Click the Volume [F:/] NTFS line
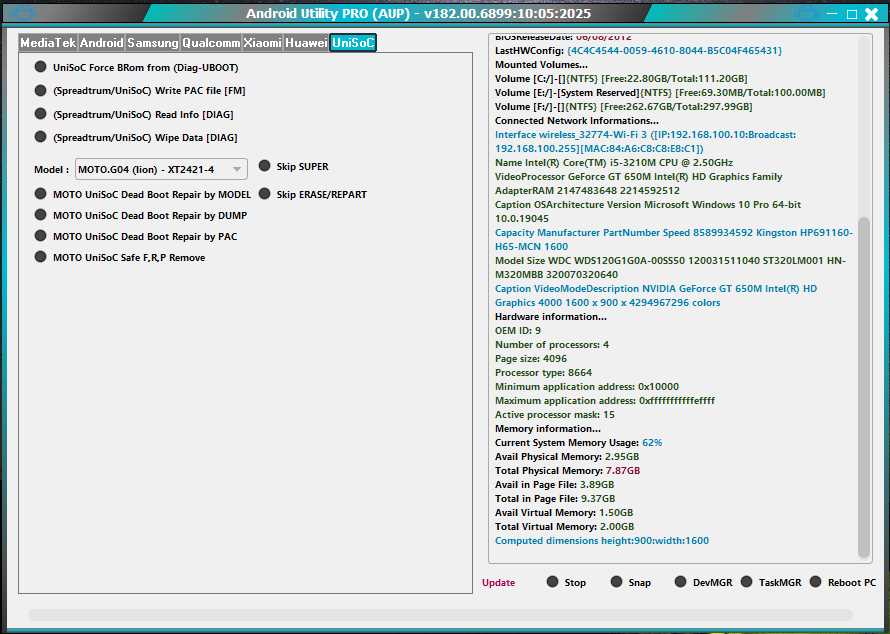Screen dimensions: 890x634 (x=624, y=107)
